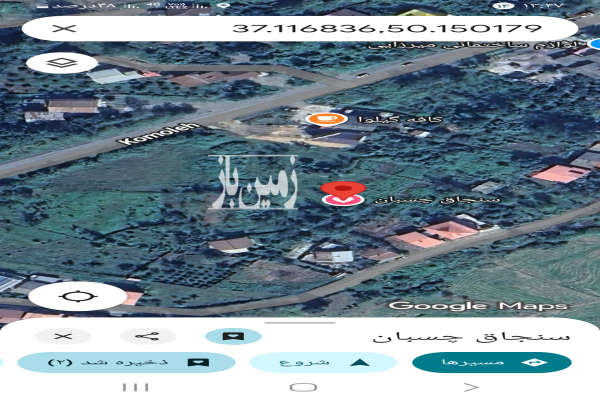Viewport: 600px width, 400px height.
Task: Select the orange cafe place marker
Action: point(322,119)
